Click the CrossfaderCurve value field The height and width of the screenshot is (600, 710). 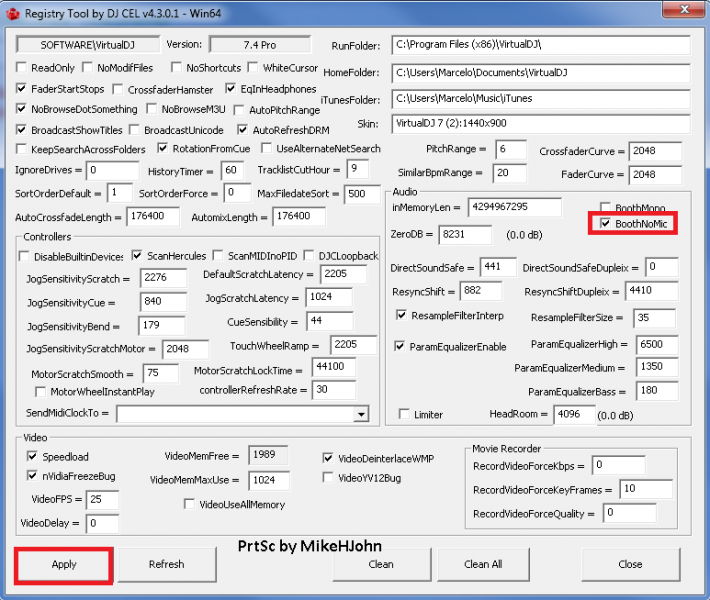coord(655,151)
